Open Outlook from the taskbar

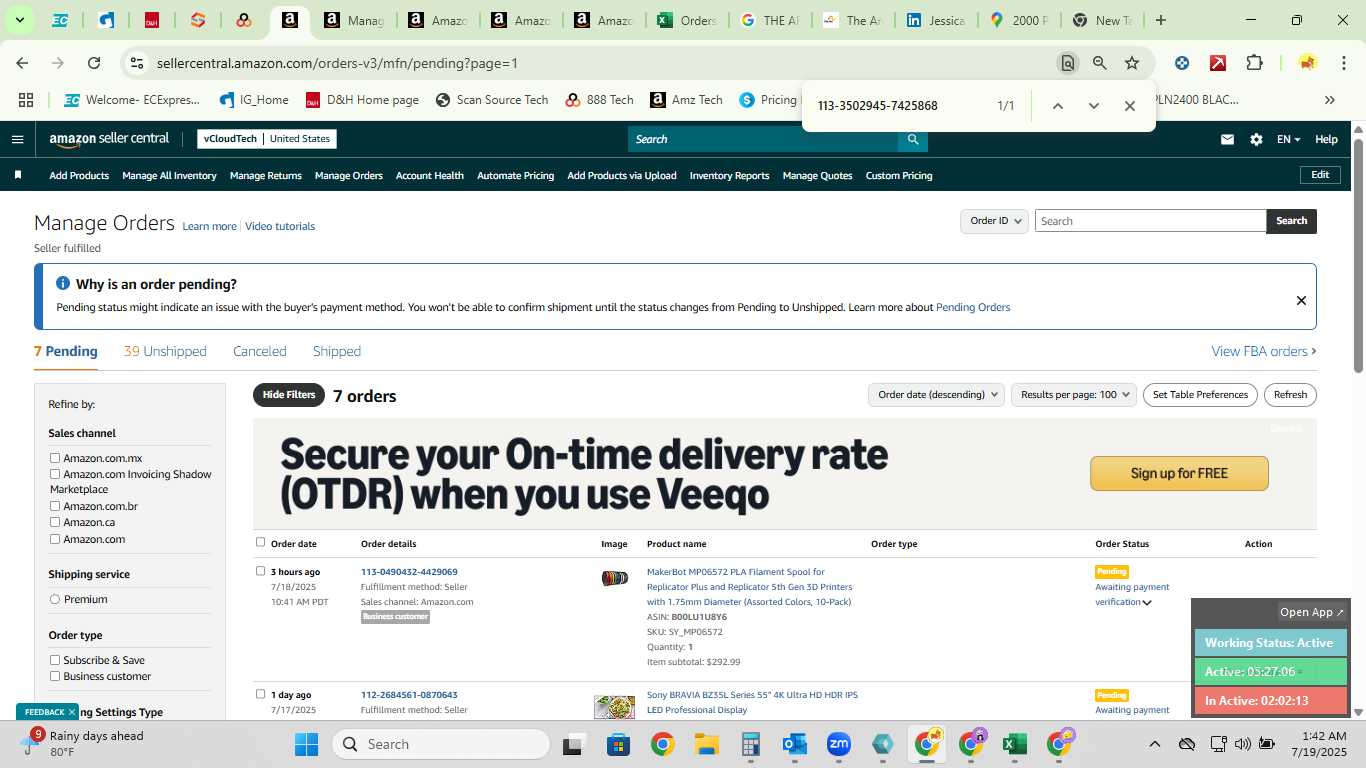795,744
